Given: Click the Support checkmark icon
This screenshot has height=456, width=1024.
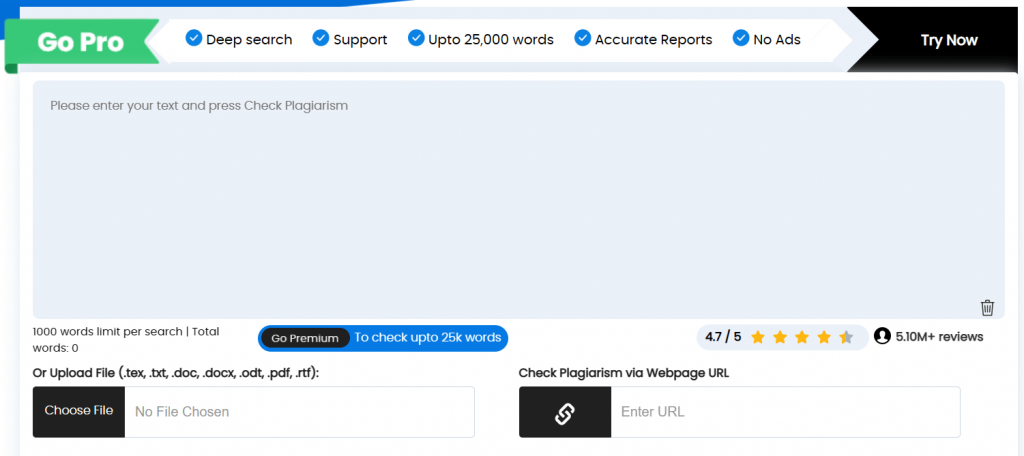Looking at the screenshot, I should click(x=321, y=39).
